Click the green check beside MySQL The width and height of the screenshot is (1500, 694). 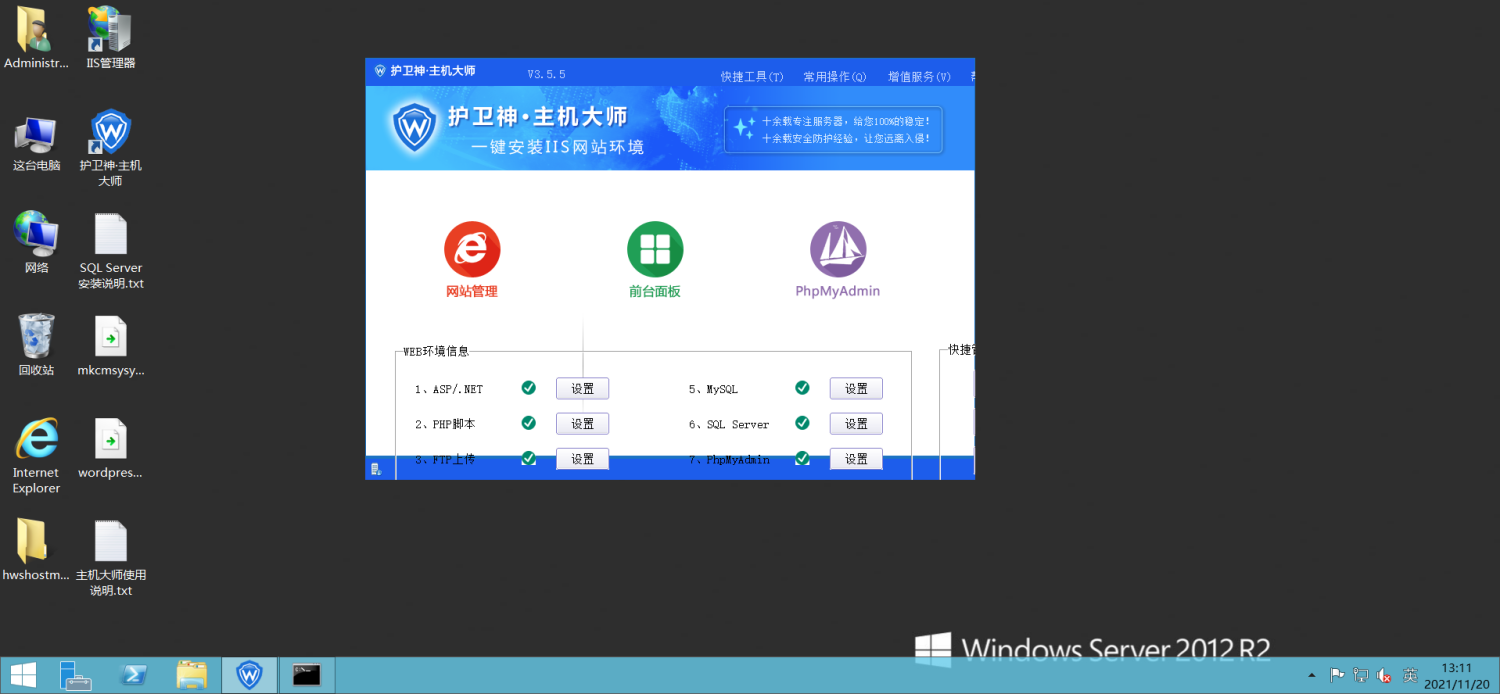[802, 388]
